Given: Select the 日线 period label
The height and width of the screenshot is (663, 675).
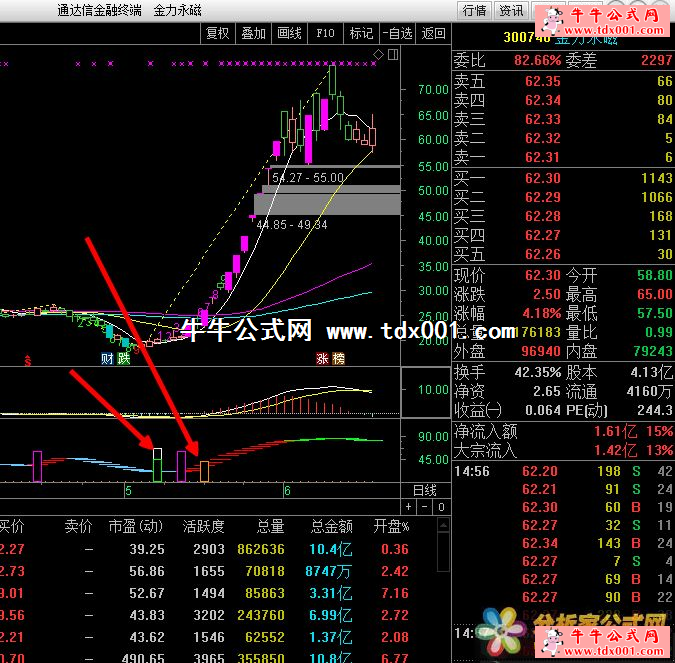Looking at the screenshot, I should [x=424, y=490].
